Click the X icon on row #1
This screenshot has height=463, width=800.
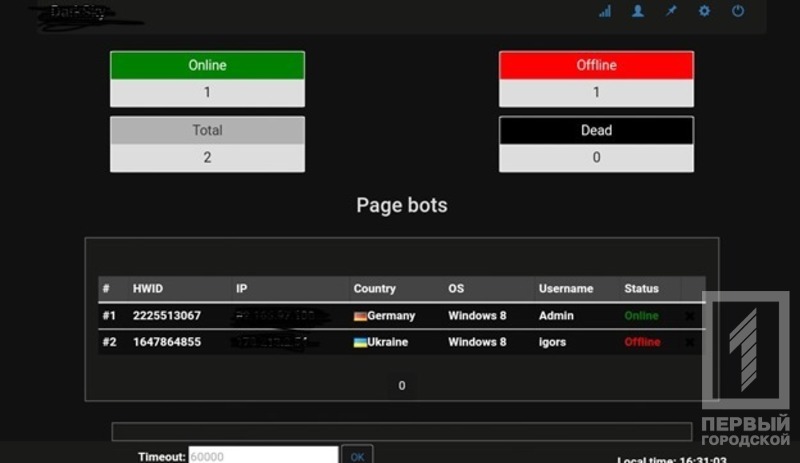pyautogui.click(x=690, y=316)
